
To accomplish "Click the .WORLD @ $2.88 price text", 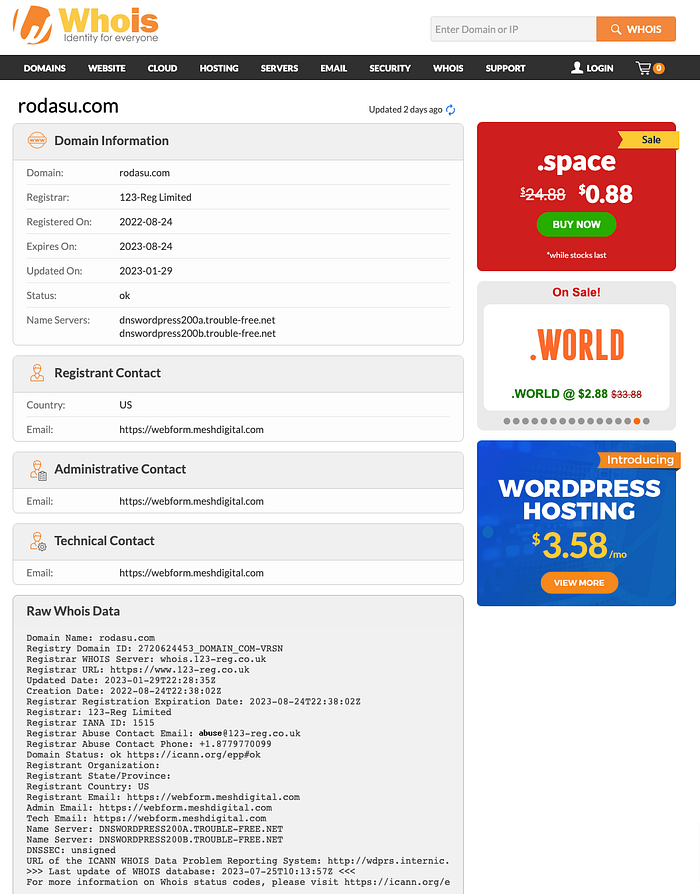I will pos(559,394).
